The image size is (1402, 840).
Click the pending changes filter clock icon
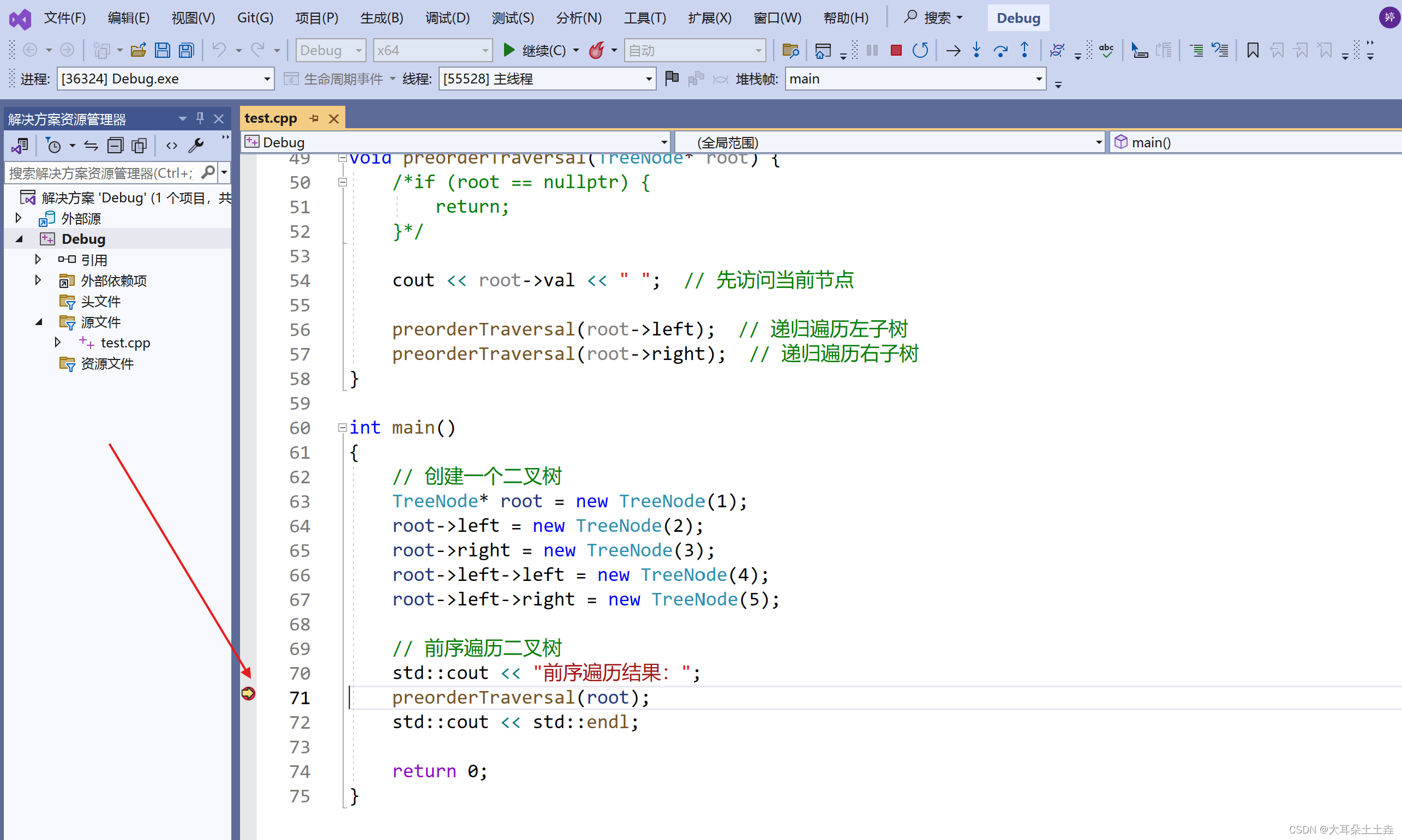click(x=53, y=146)
